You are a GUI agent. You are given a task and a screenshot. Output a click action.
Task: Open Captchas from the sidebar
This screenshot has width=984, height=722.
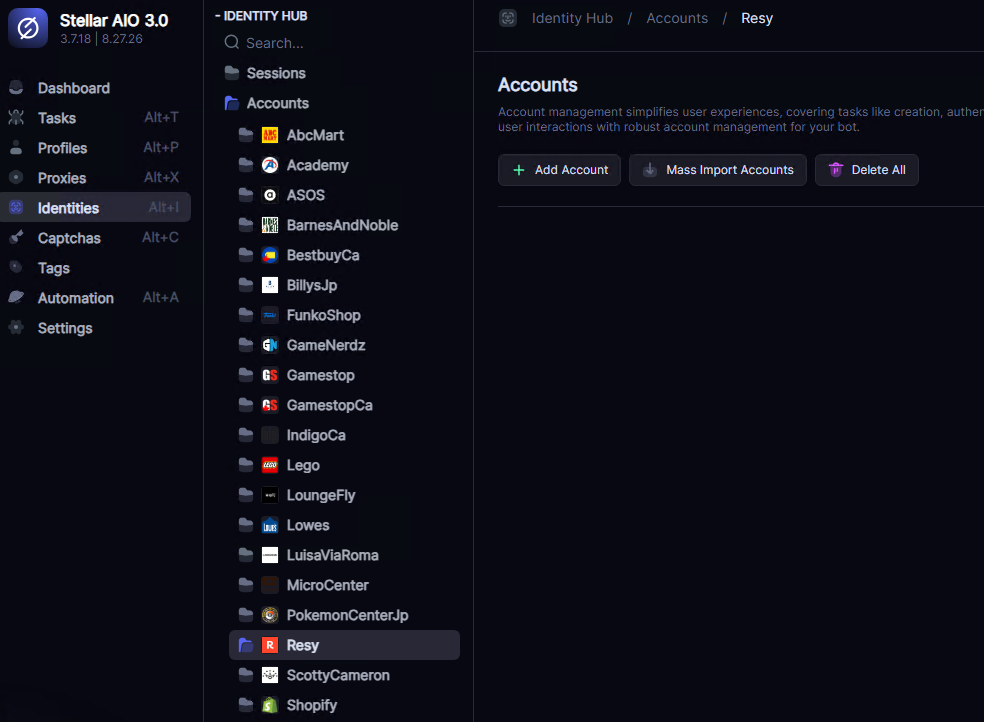click(x=69, y=238)
